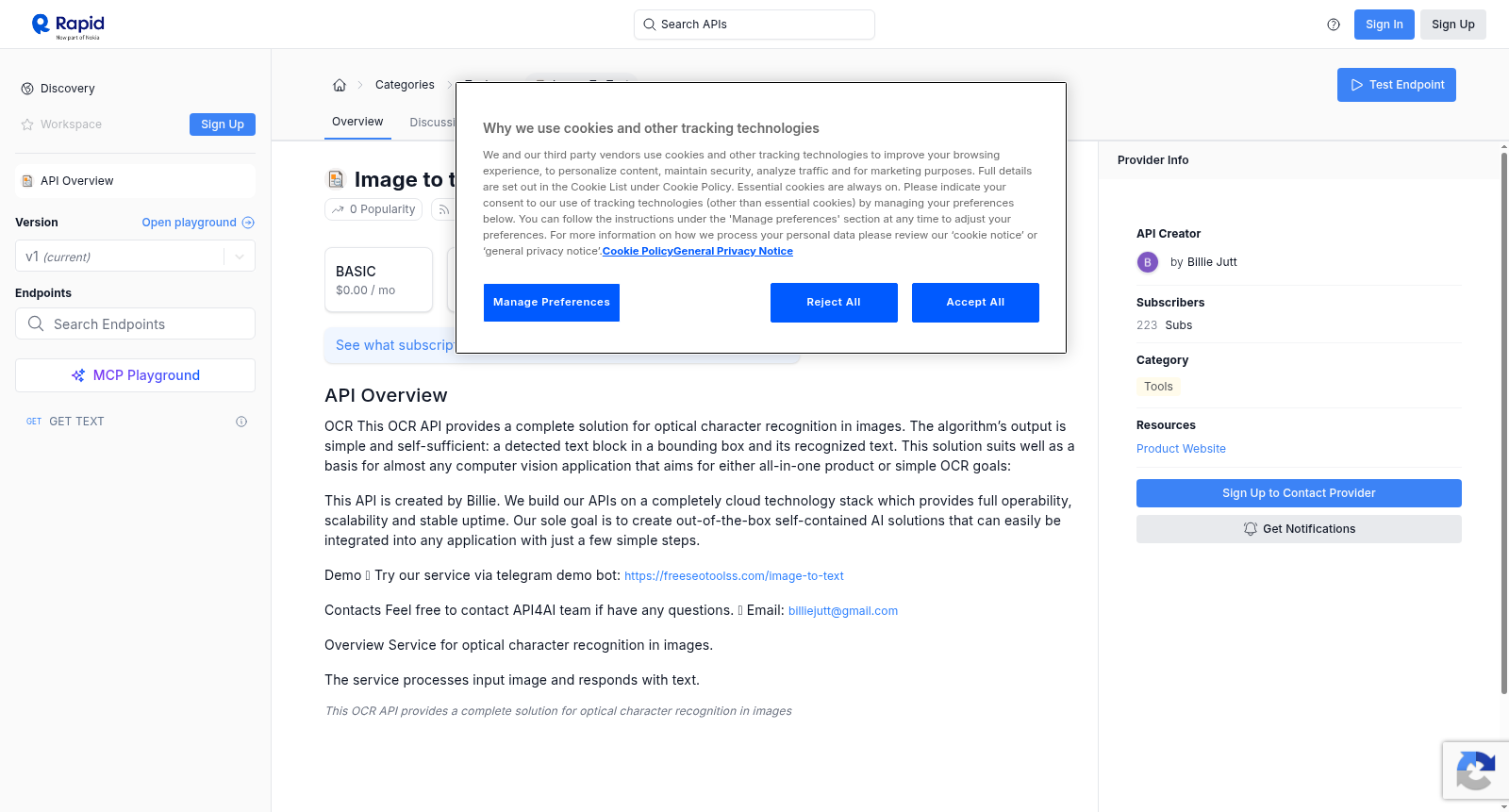Open the GET TEXT endpoint

pyautogui.click(x=135, y=422)
